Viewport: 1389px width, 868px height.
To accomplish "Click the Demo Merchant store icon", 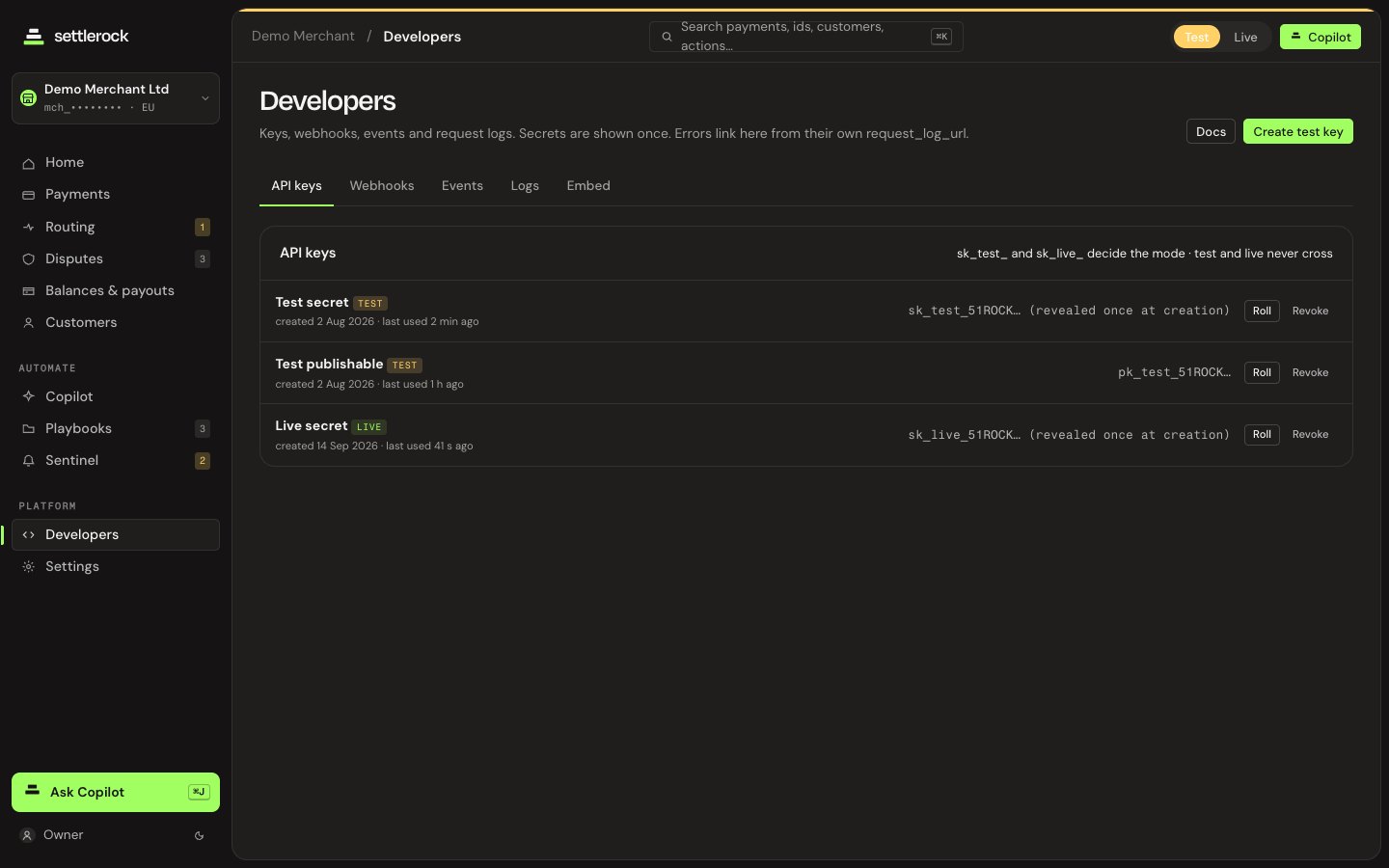I will (29, 98).
